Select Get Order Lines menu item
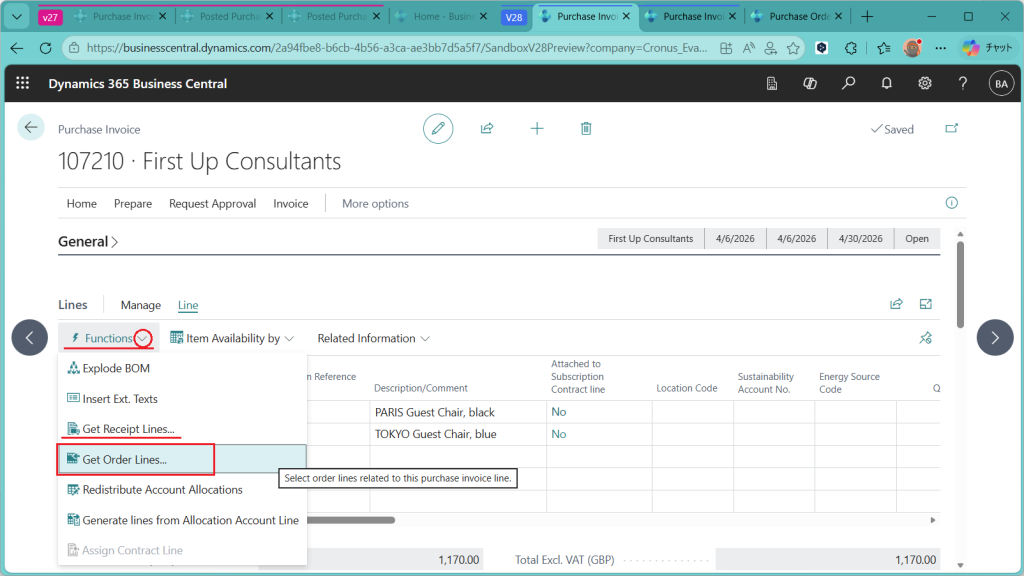The image size is (1024, 576). click(x=124, y=460)
